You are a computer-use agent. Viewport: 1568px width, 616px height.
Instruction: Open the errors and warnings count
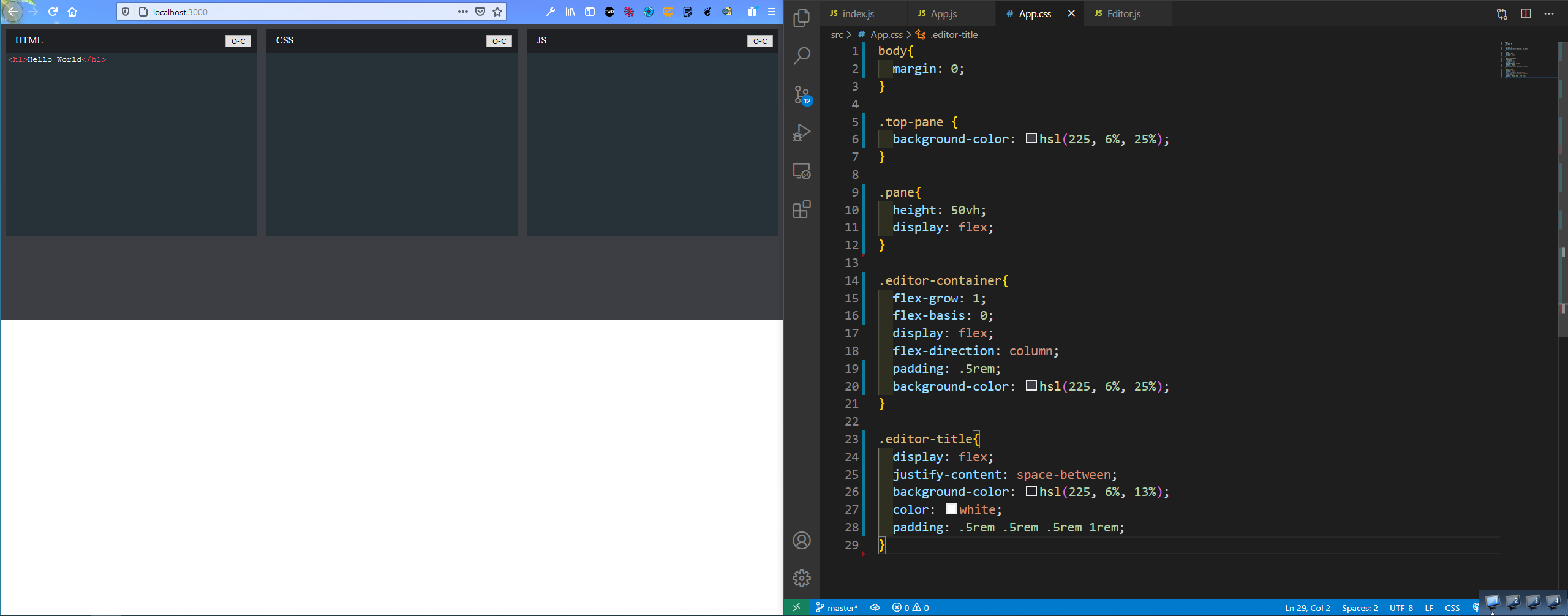[x=910, y=607]
